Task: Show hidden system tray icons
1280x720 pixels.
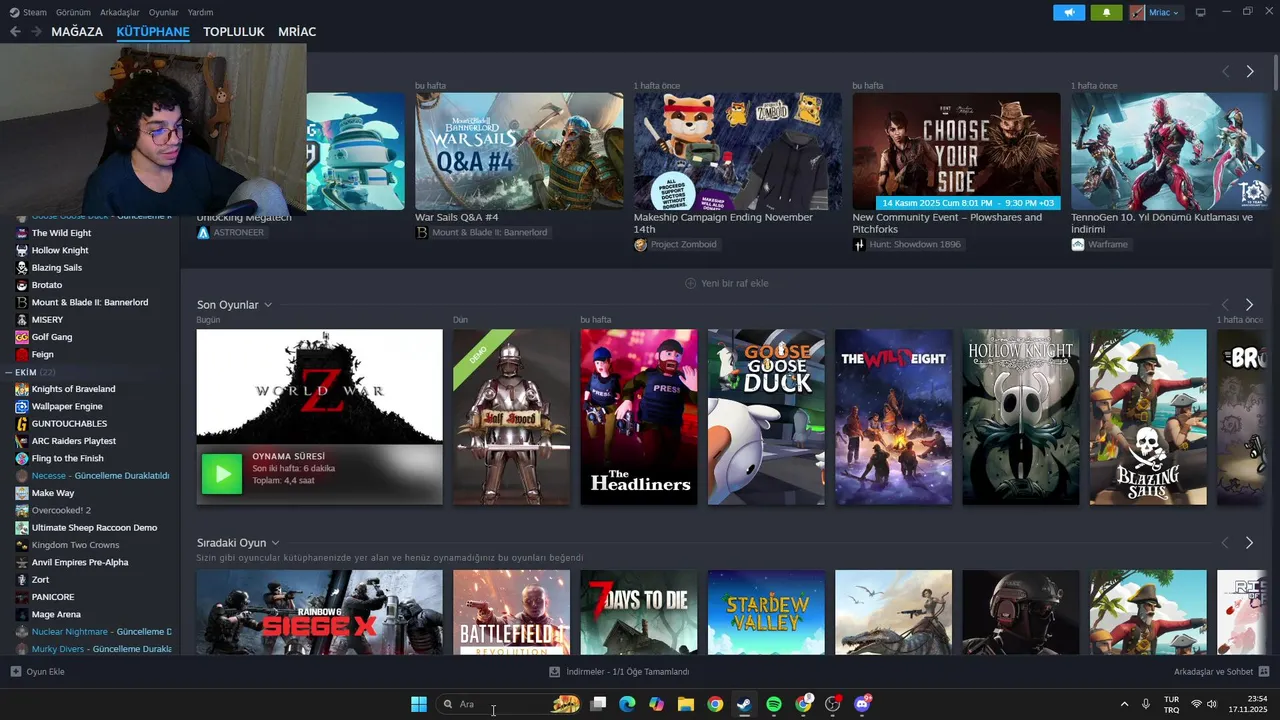Action: (x=1124, y=704)
